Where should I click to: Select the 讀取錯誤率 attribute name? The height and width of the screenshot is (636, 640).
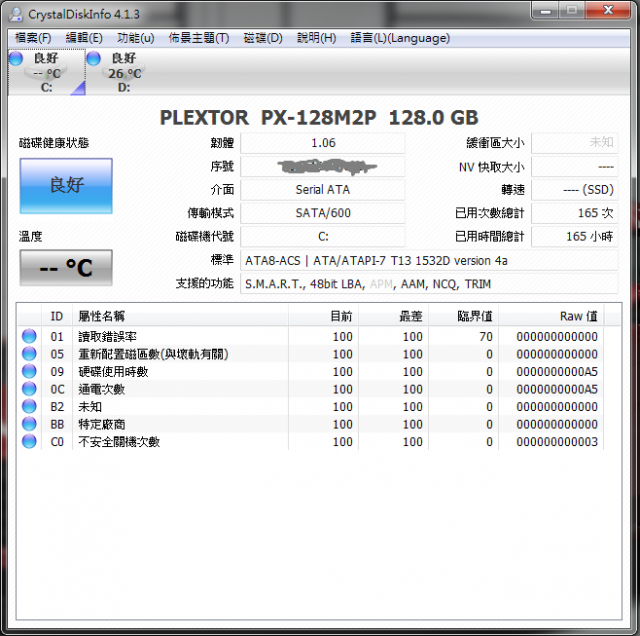click(x=107, y=337)
